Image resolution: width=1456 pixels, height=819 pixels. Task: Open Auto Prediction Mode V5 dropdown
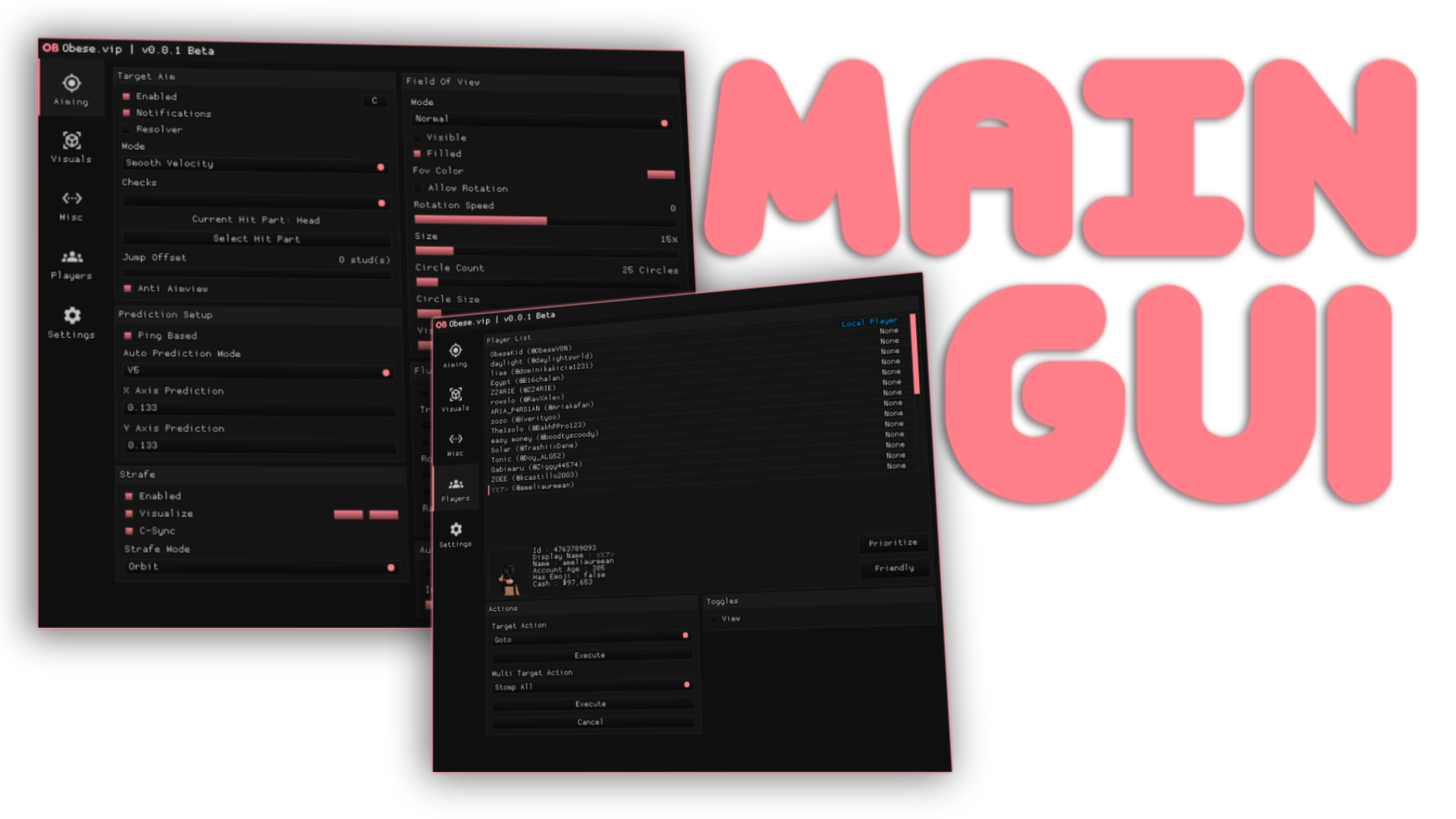(258, 371)
